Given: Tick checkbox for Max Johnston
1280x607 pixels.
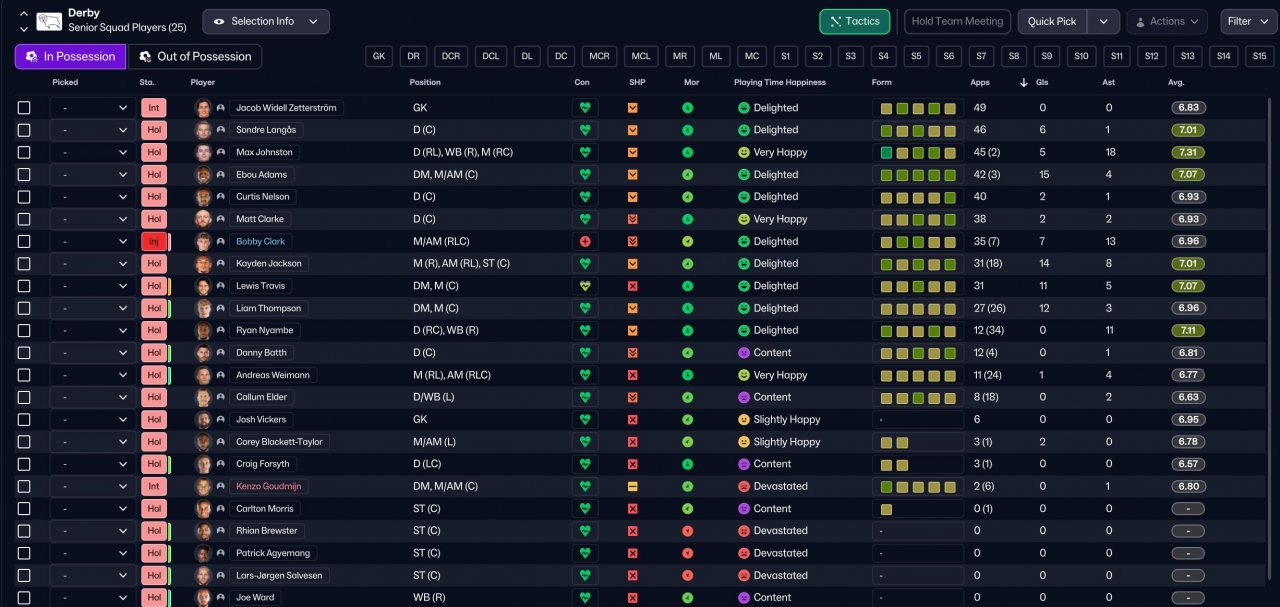Looking at the screenshot, I should (24, 152).
